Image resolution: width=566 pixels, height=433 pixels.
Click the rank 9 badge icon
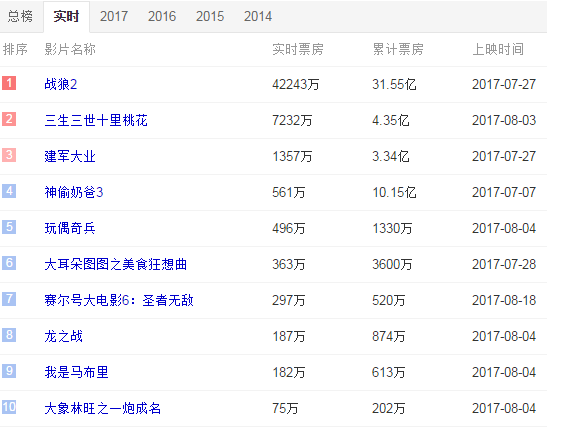tap(9, 371)
